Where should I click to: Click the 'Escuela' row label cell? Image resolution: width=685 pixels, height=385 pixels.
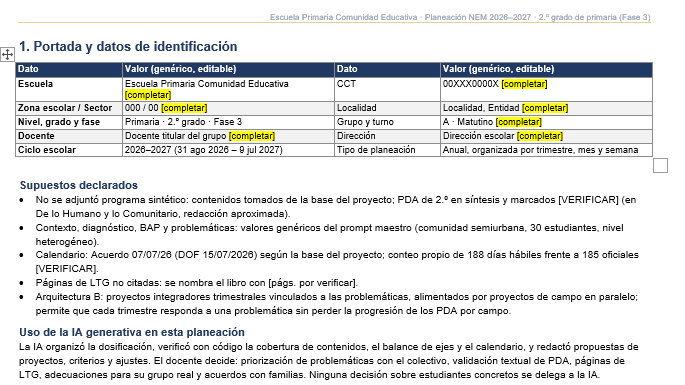click(69, 89)
